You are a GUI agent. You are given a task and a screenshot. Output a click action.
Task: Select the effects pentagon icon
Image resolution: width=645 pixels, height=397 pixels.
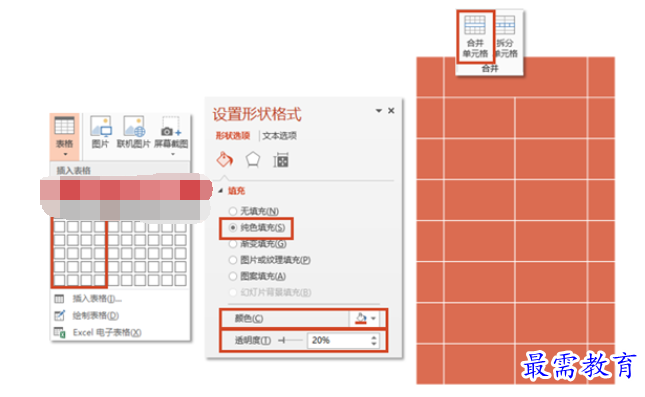pyautogui.click(x=253, y=160)
